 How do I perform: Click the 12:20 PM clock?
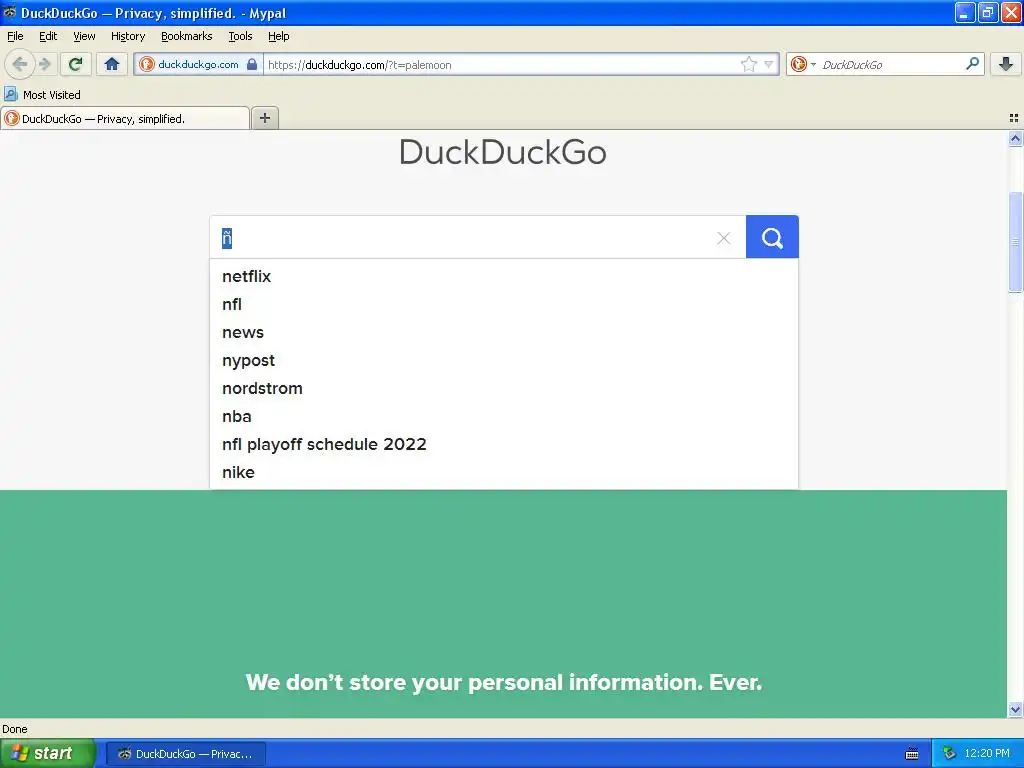pyautogui.click(x=987, y=754)
